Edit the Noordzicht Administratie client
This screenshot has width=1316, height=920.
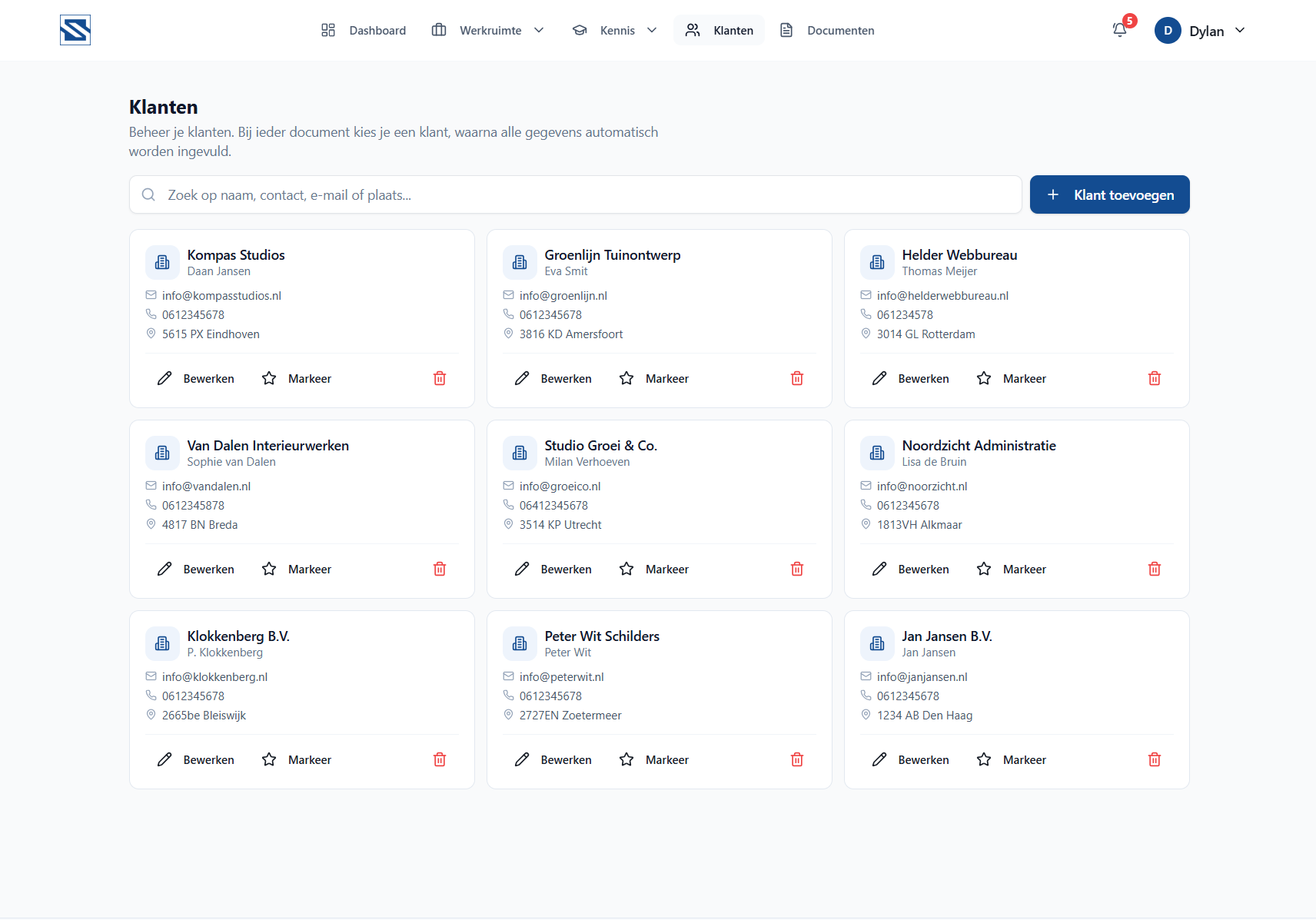[x=911, y=569]
